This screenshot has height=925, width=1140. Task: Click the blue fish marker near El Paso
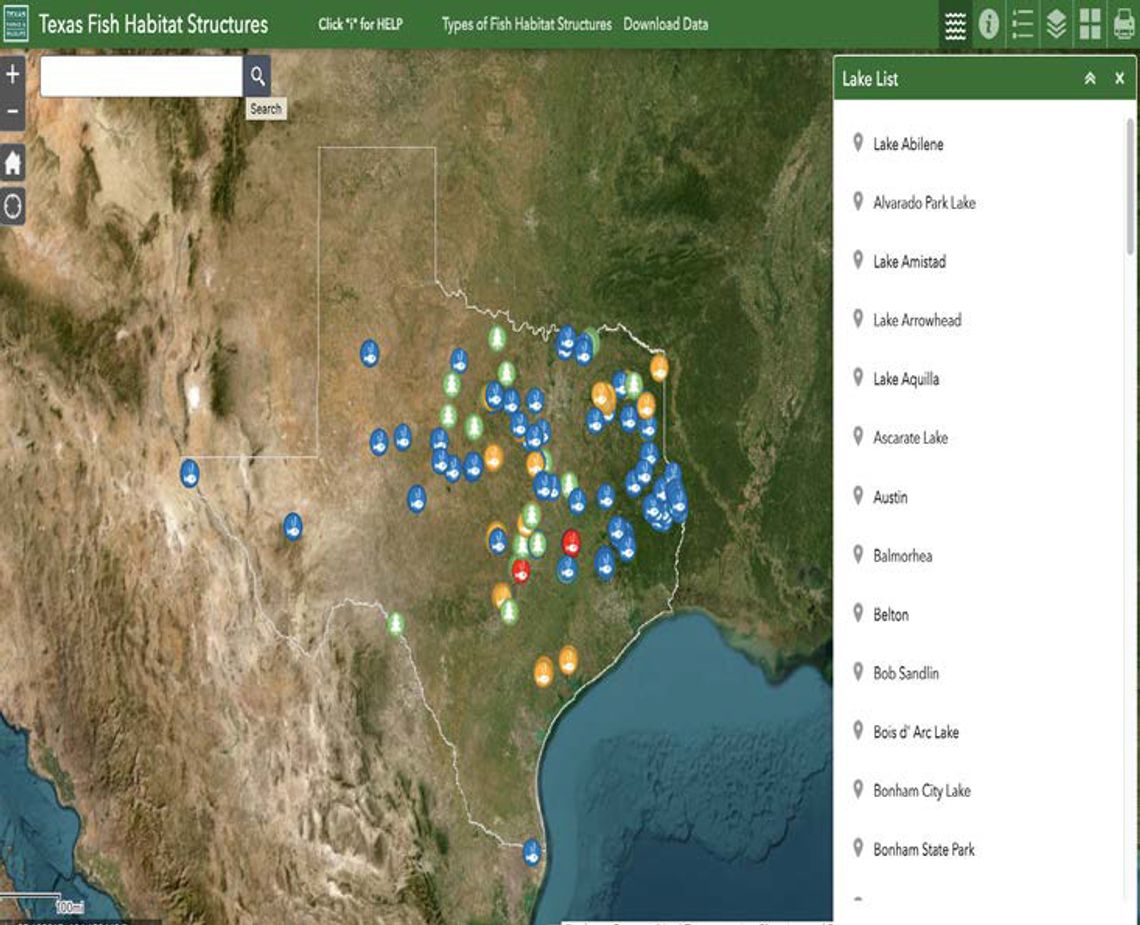pyautogui.click(x=190, y=473)
